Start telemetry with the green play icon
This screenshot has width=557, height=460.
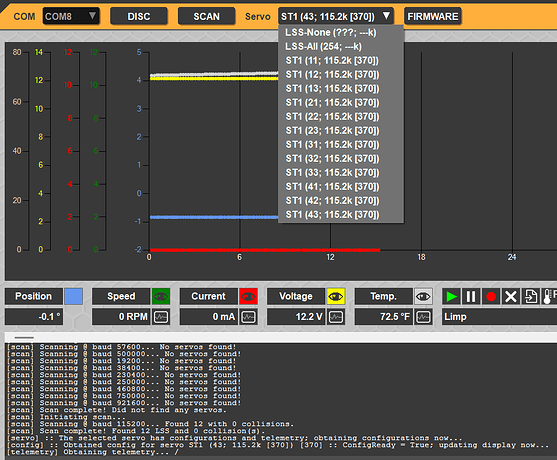point(451,296)
